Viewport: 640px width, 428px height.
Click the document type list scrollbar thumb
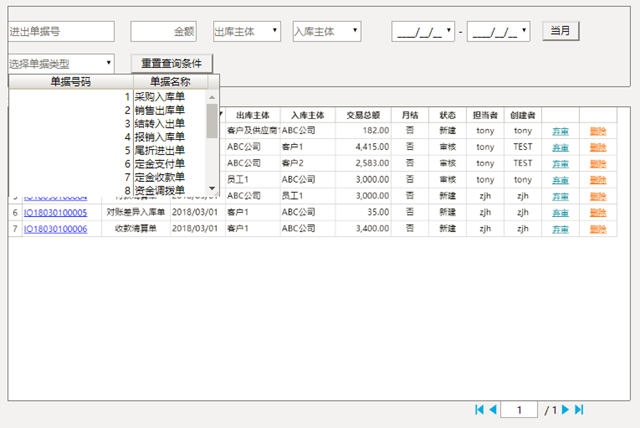point(212,121)
